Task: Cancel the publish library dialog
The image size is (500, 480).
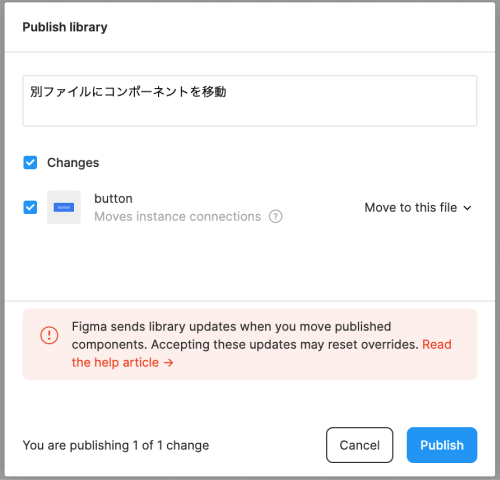Action: point(359,445)
